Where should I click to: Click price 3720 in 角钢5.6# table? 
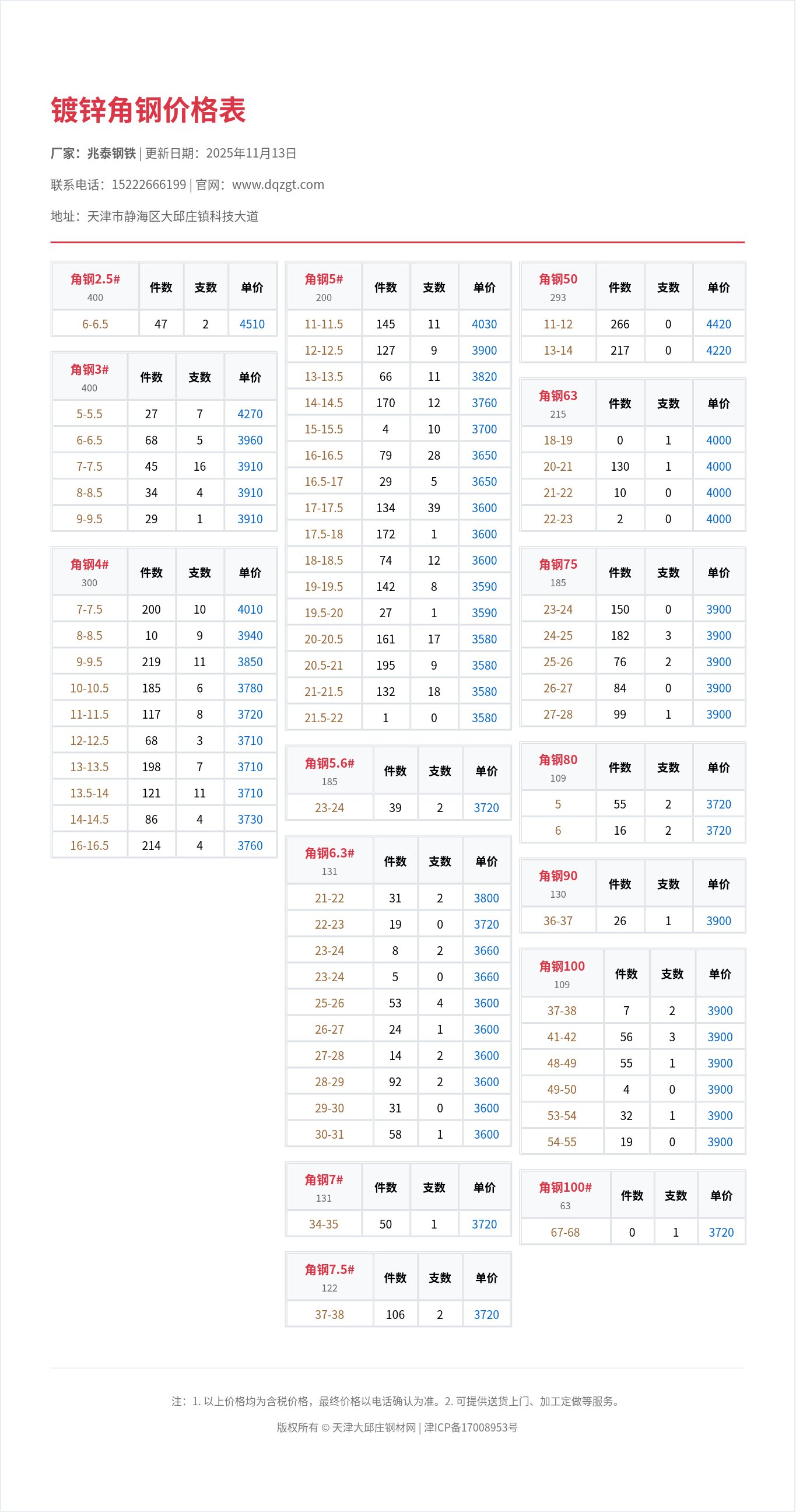click(x=486, y=808)
